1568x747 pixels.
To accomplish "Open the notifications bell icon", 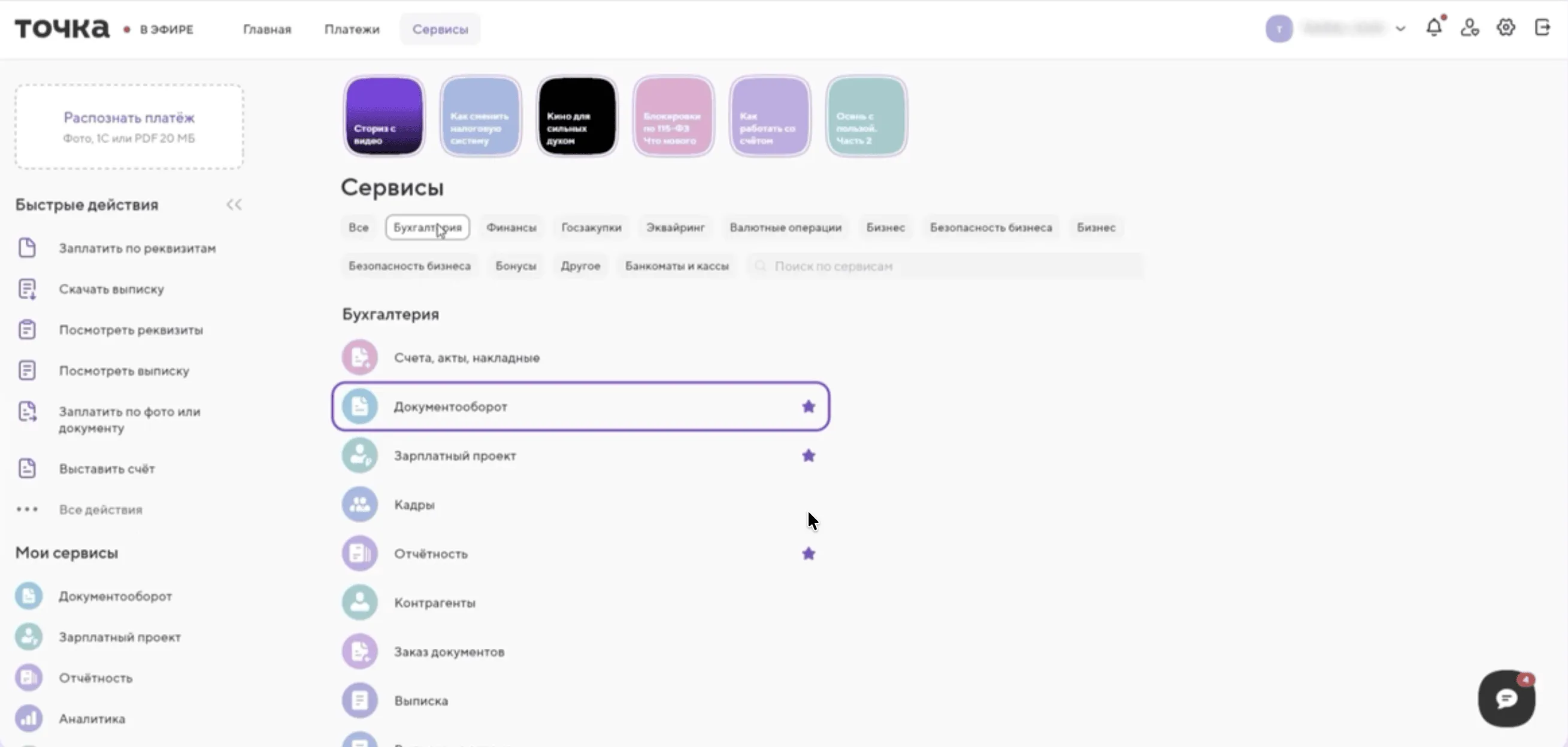I will point(1433,28).
